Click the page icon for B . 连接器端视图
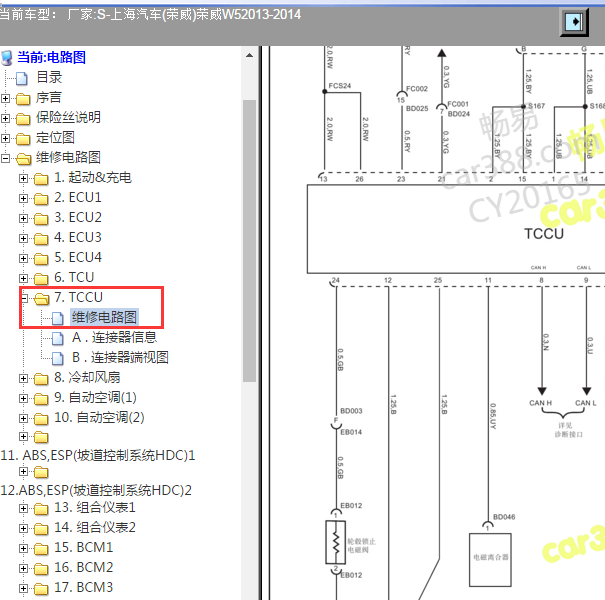The height and width of the screenshot is (600, 605). [x=58, y=358]
